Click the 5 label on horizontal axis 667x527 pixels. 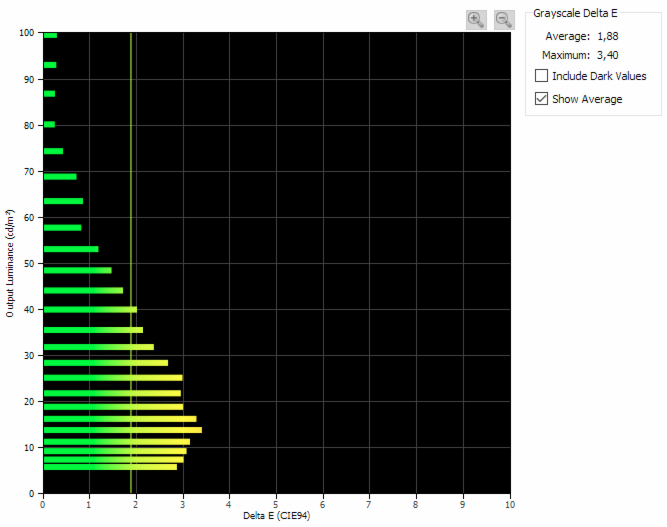276,504
